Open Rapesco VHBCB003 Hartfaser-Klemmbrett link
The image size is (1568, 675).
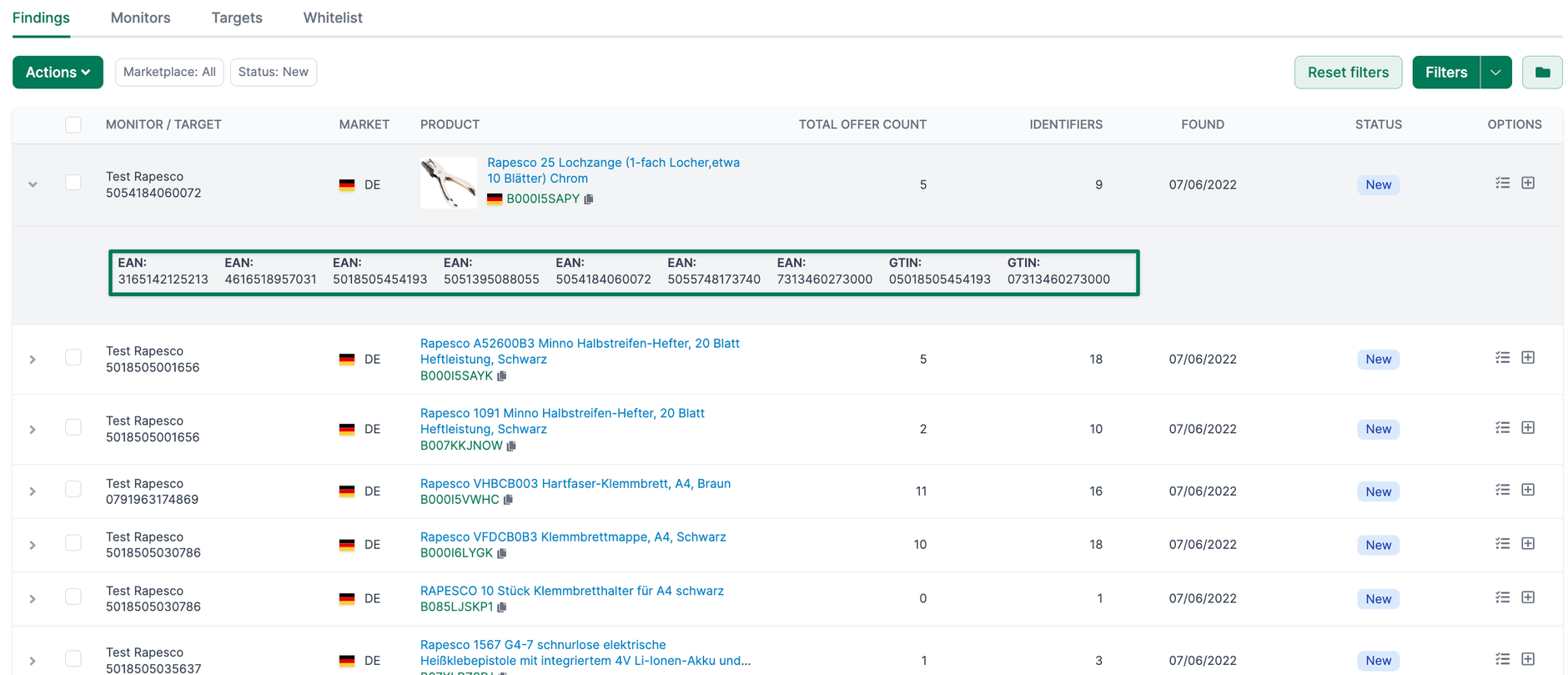(575, 484)
